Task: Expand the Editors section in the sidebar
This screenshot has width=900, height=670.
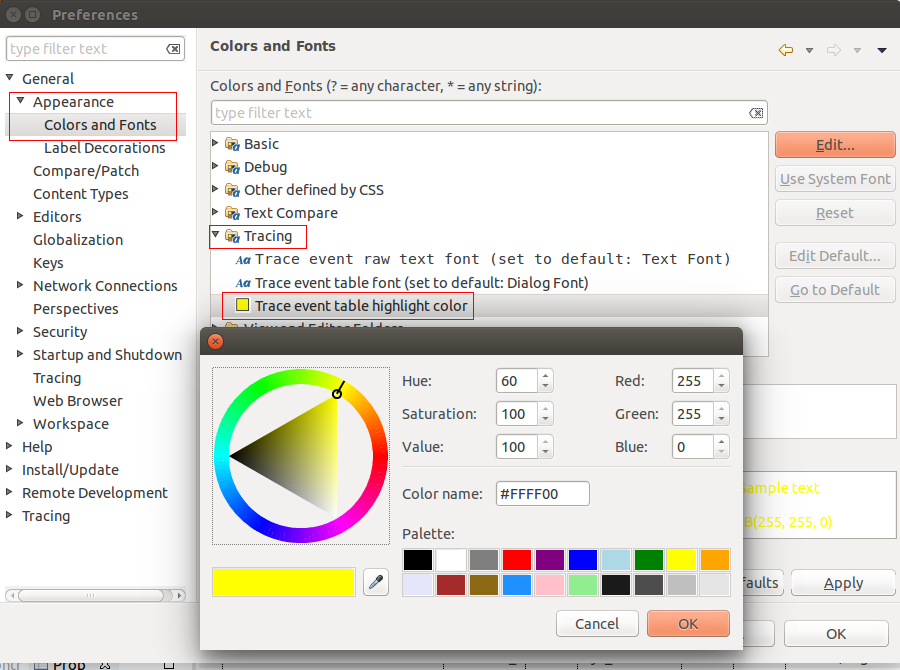Action: (20, 216)
